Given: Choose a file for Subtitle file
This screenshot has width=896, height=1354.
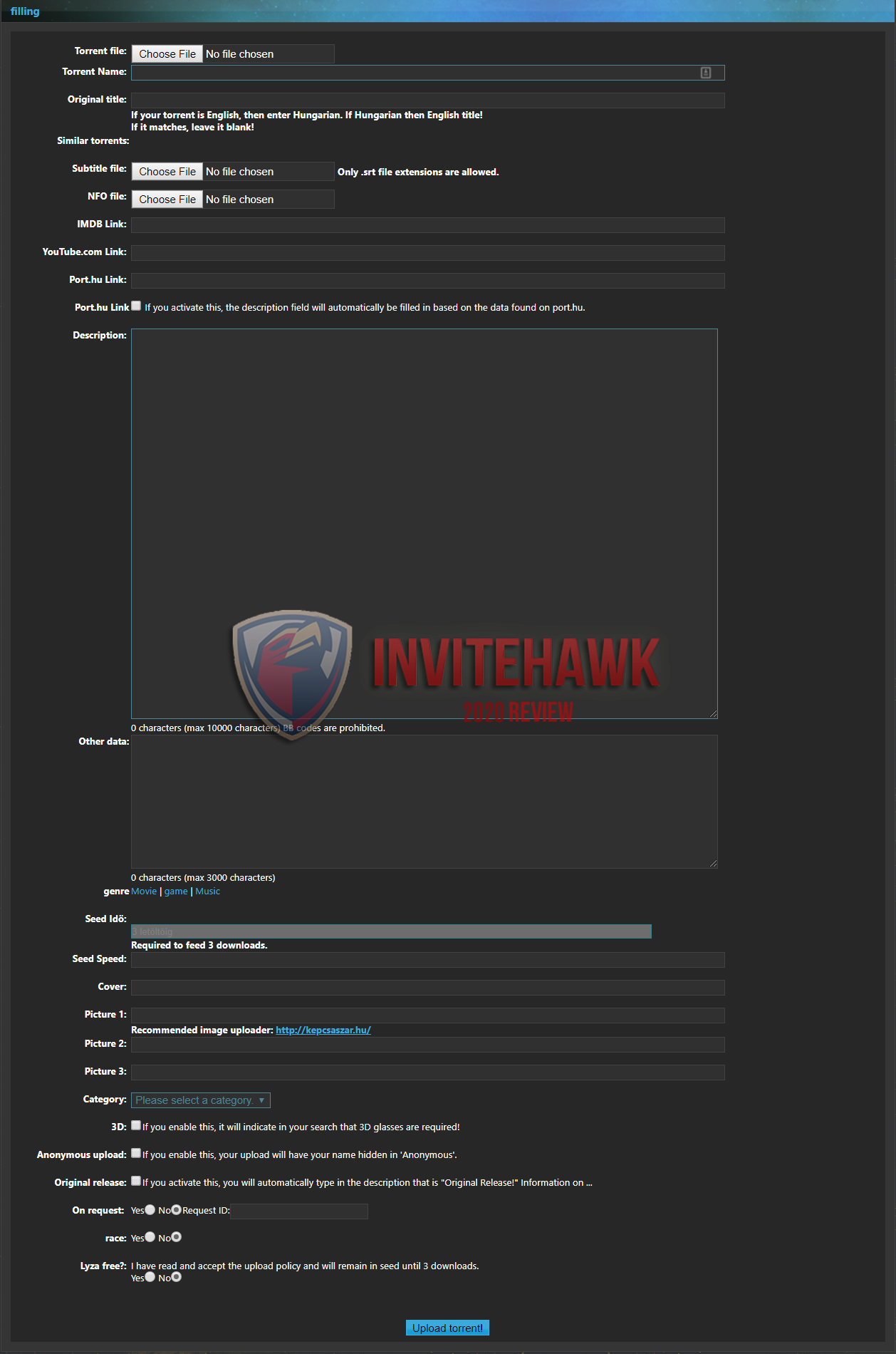Looking at the screenshot, I should (167, 172).
